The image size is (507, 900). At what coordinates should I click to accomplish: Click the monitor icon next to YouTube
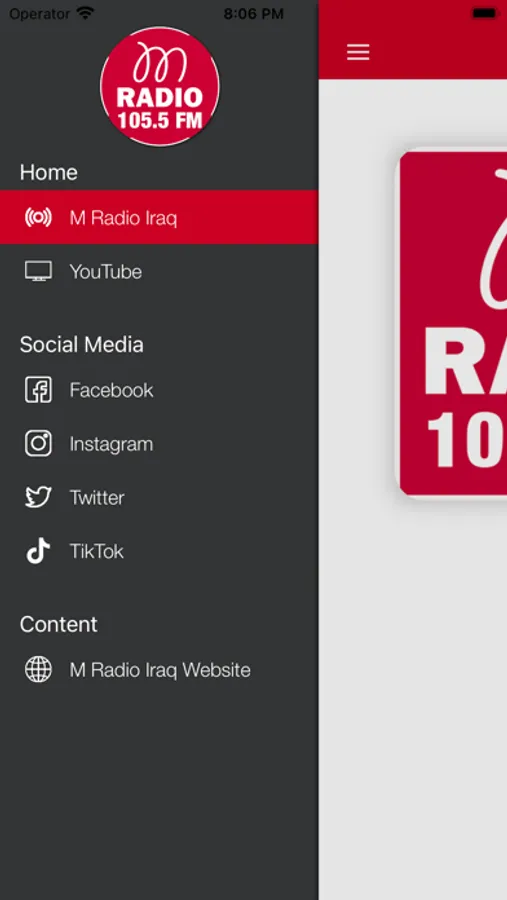pos(38,271)
